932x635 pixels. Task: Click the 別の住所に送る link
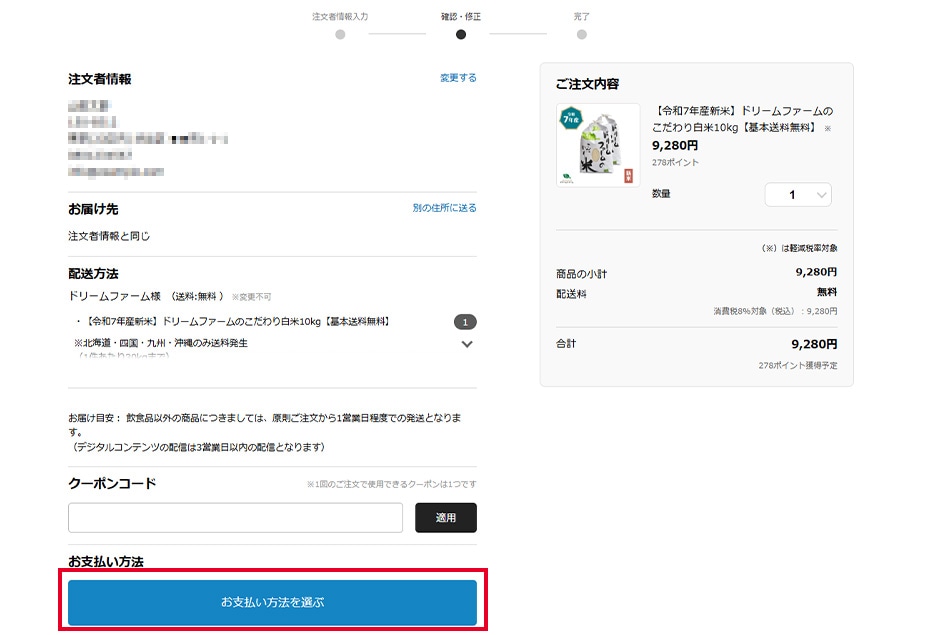pyautogui.click(x=444, y=208)
